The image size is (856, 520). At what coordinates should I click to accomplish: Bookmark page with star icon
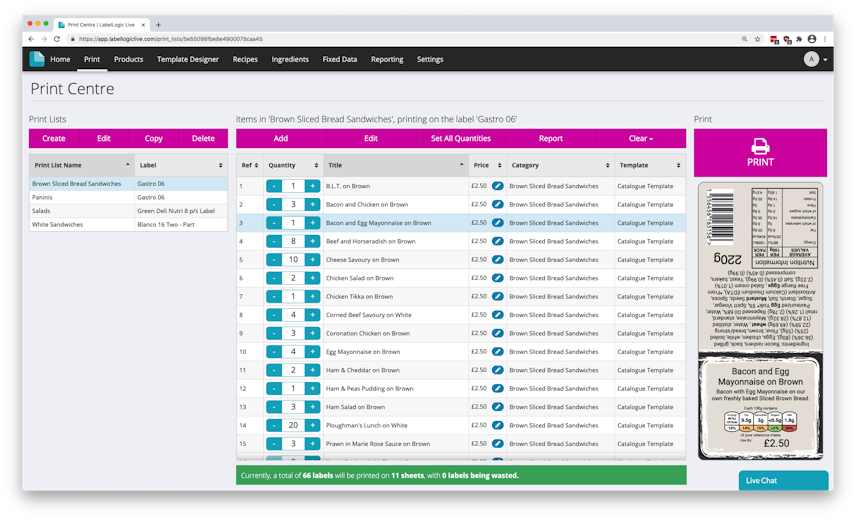757,39
